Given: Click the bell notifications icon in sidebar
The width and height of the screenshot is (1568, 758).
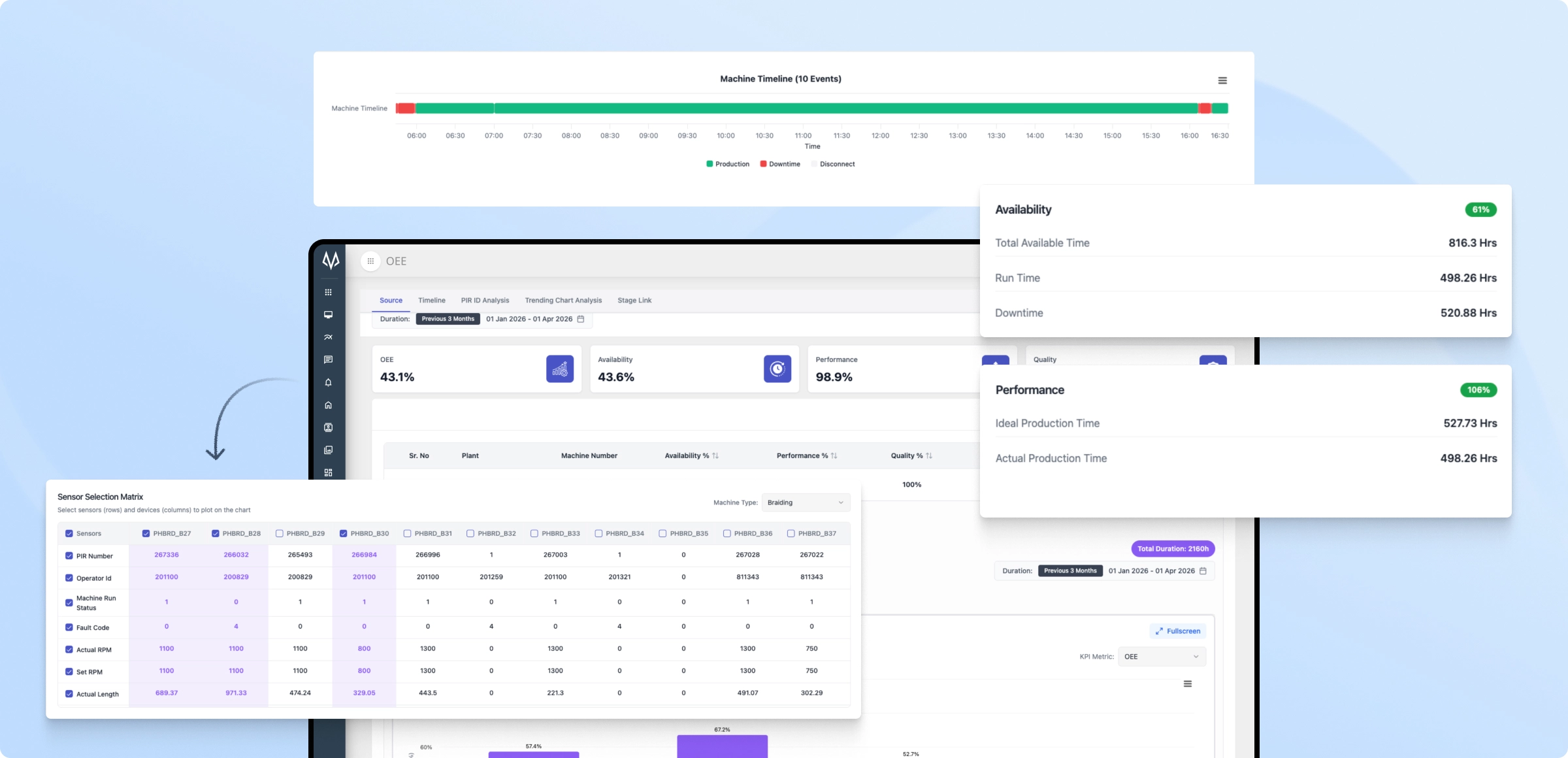Looking at the screenshot, I should point(328,382).
